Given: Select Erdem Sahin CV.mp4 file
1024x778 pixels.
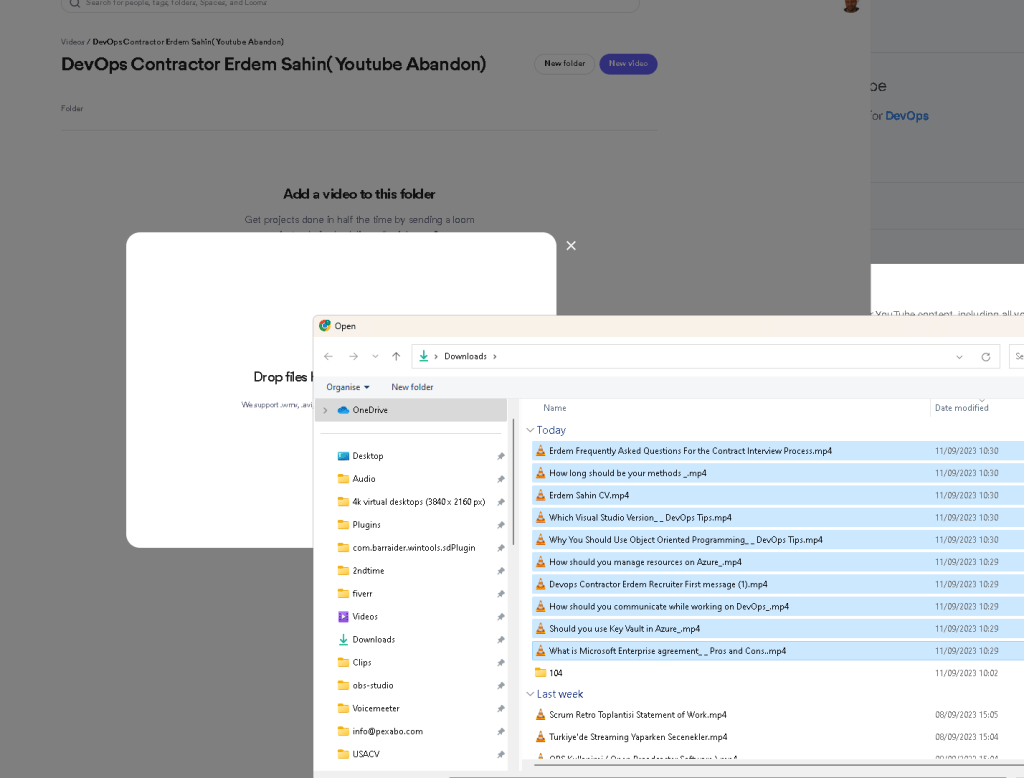Looking at the screenshot, I should click(778, 495).
